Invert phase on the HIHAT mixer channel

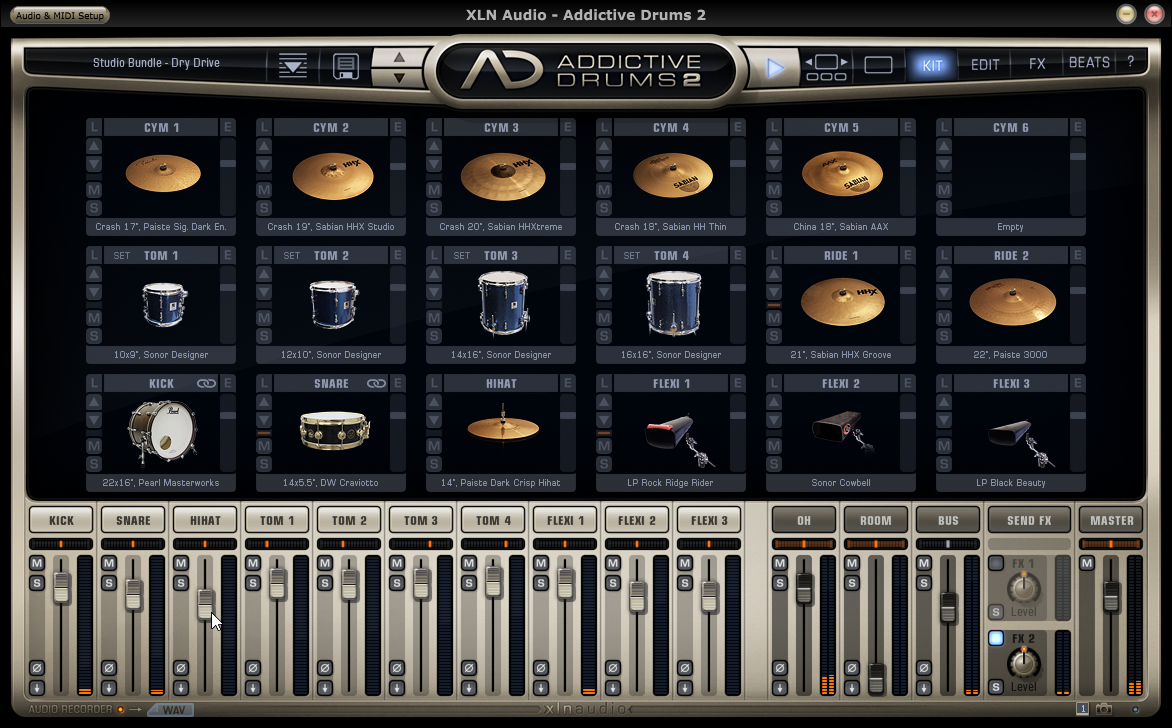pyautogui.click(x=181, y=667)
